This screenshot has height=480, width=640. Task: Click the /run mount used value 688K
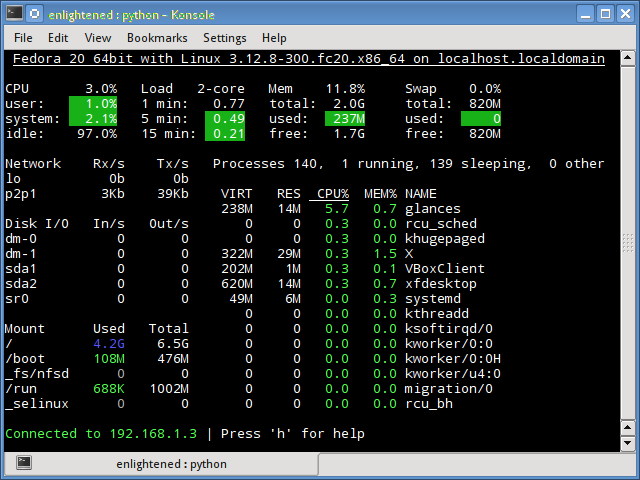(109, 389)
